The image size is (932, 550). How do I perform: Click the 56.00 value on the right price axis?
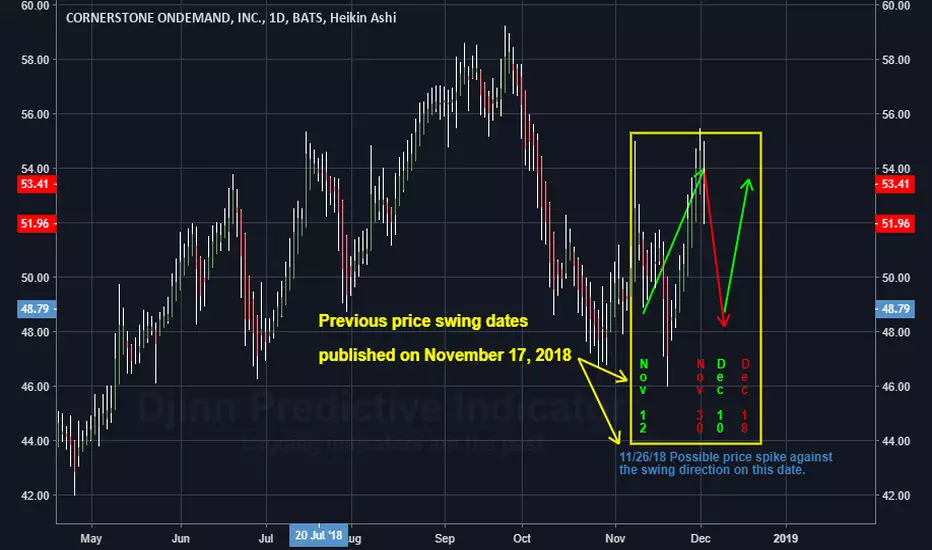pos(896,114)
